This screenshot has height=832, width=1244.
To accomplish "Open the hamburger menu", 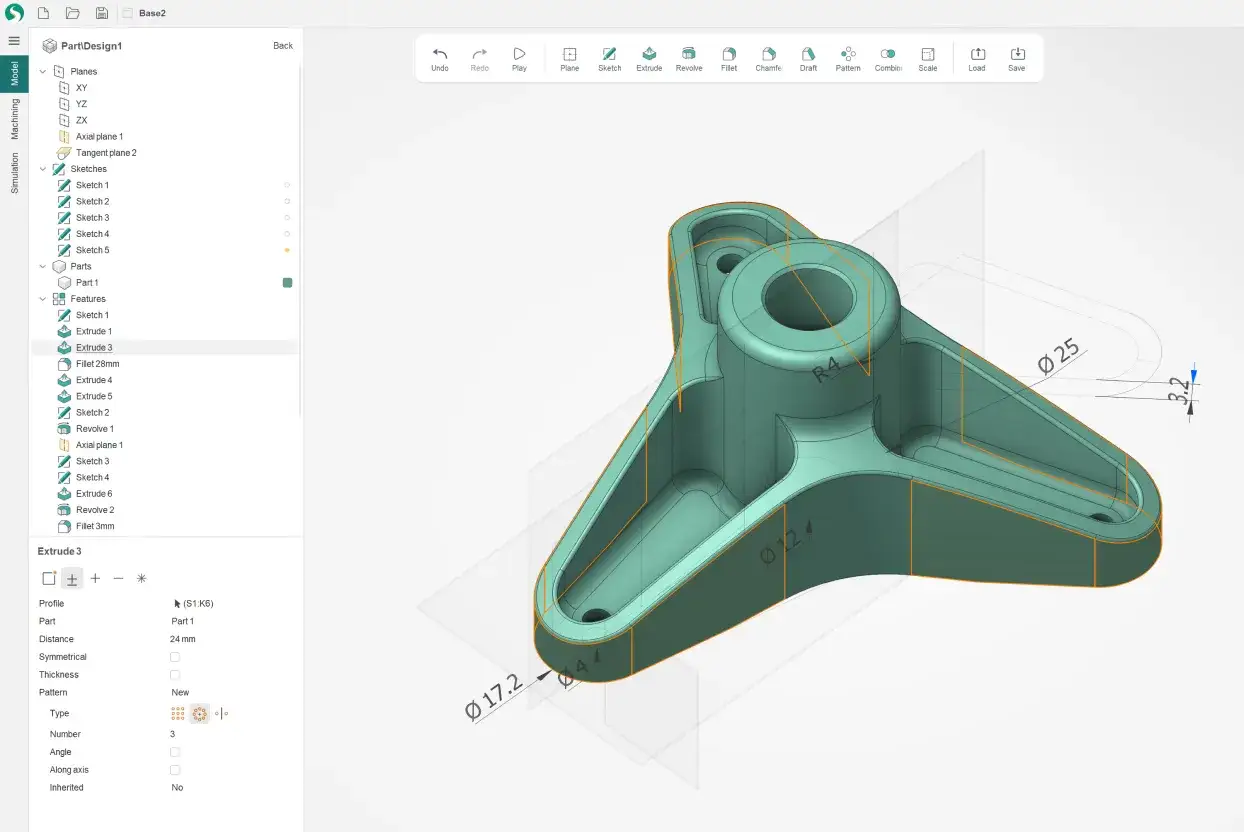I will pos(14,40).
